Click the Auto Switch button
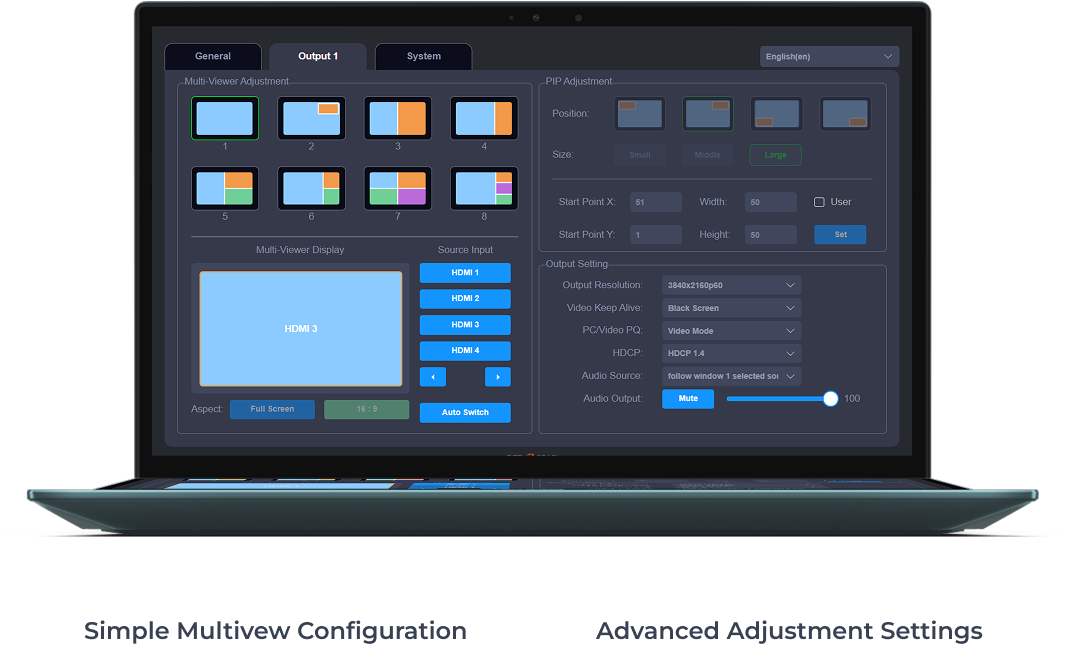Screen dimensions: 1066x661 click(465, 413)
